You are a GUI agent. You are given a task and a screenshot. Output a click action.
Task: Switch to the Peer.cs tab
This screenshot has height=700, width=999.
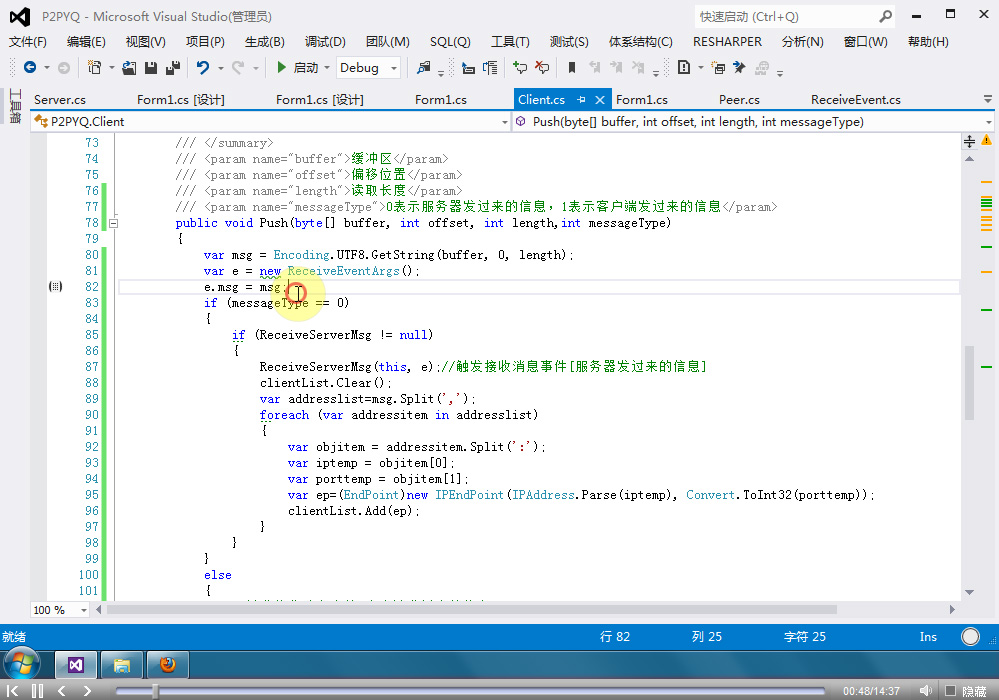point(739,100)
